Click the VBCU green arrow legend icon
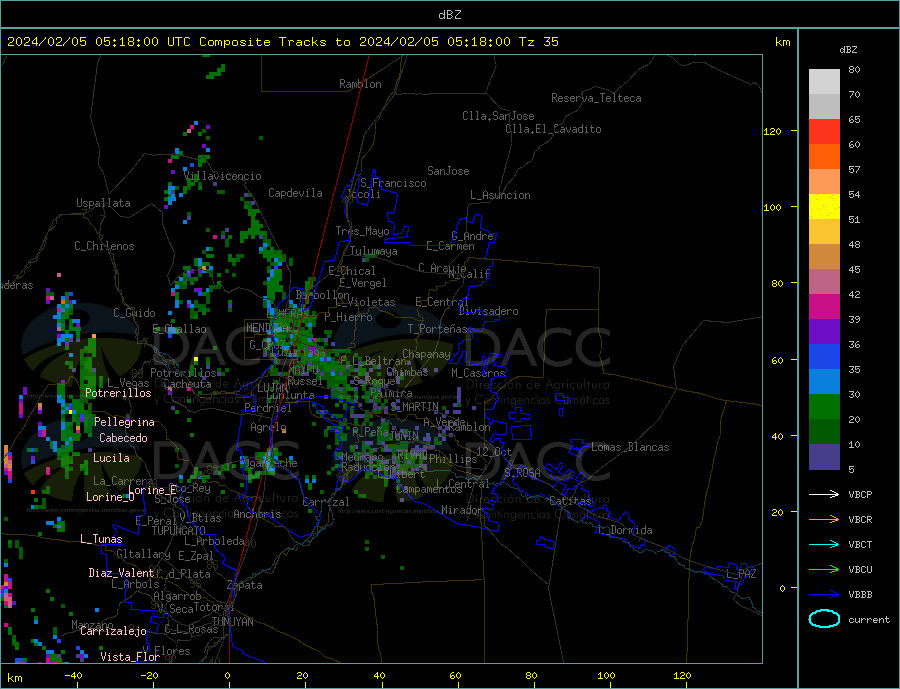Screen dimensions: 900x689 point(824,570)
